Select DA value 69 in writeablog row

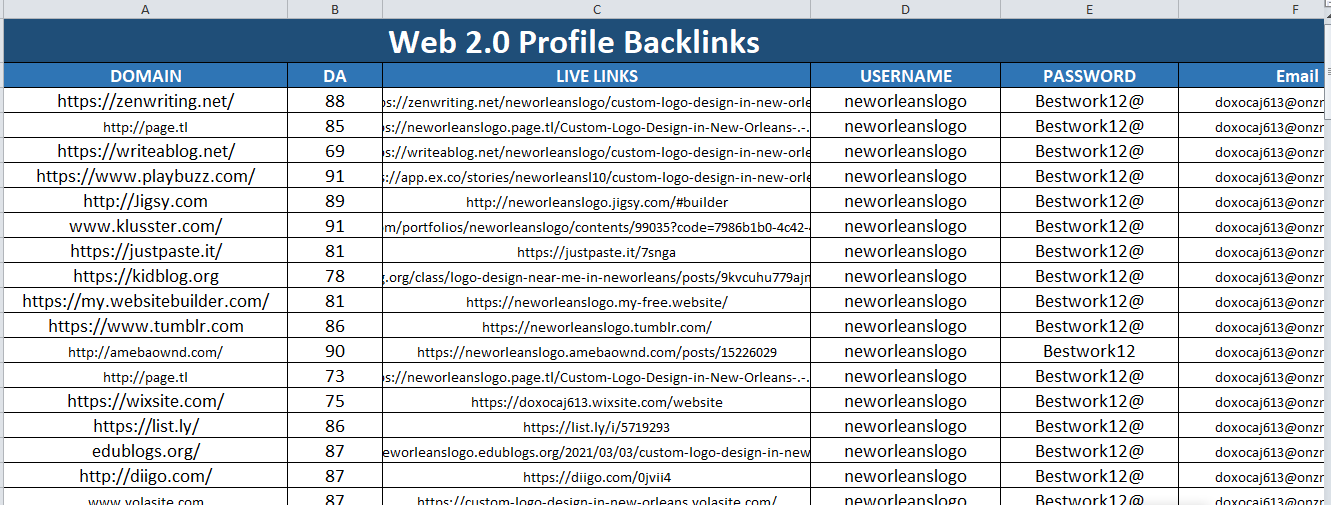pyautogui.click(x=335, y=151)
